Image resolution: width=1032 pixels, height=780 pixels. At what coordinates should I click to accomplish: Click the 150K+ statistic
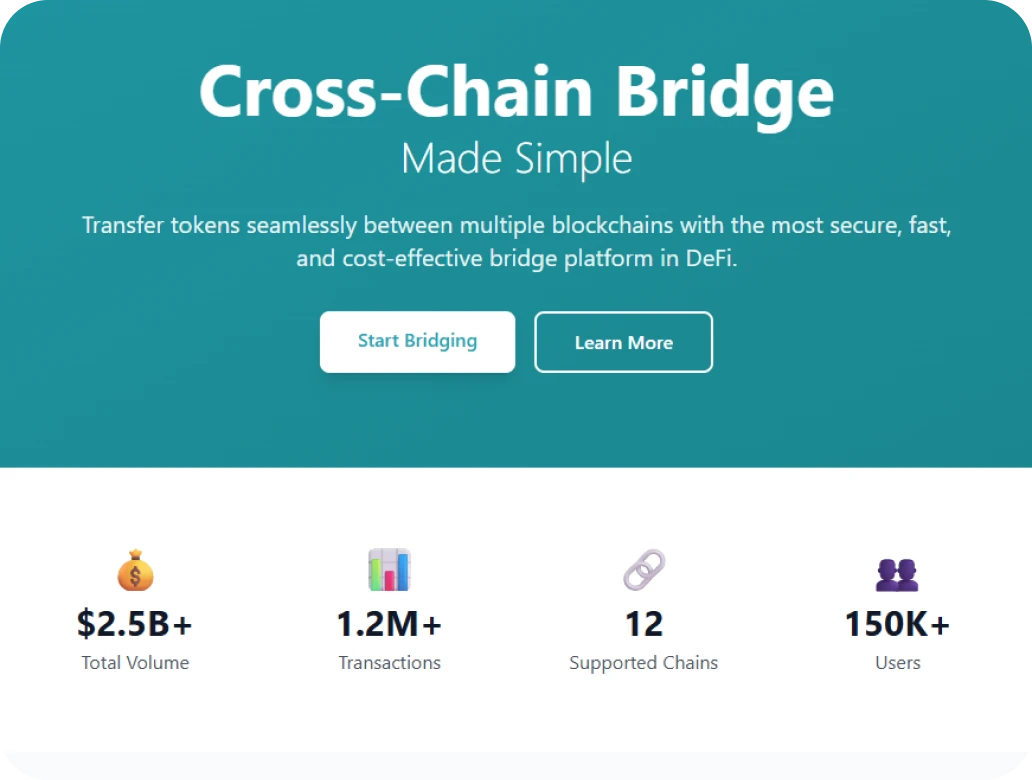(897, 624)
